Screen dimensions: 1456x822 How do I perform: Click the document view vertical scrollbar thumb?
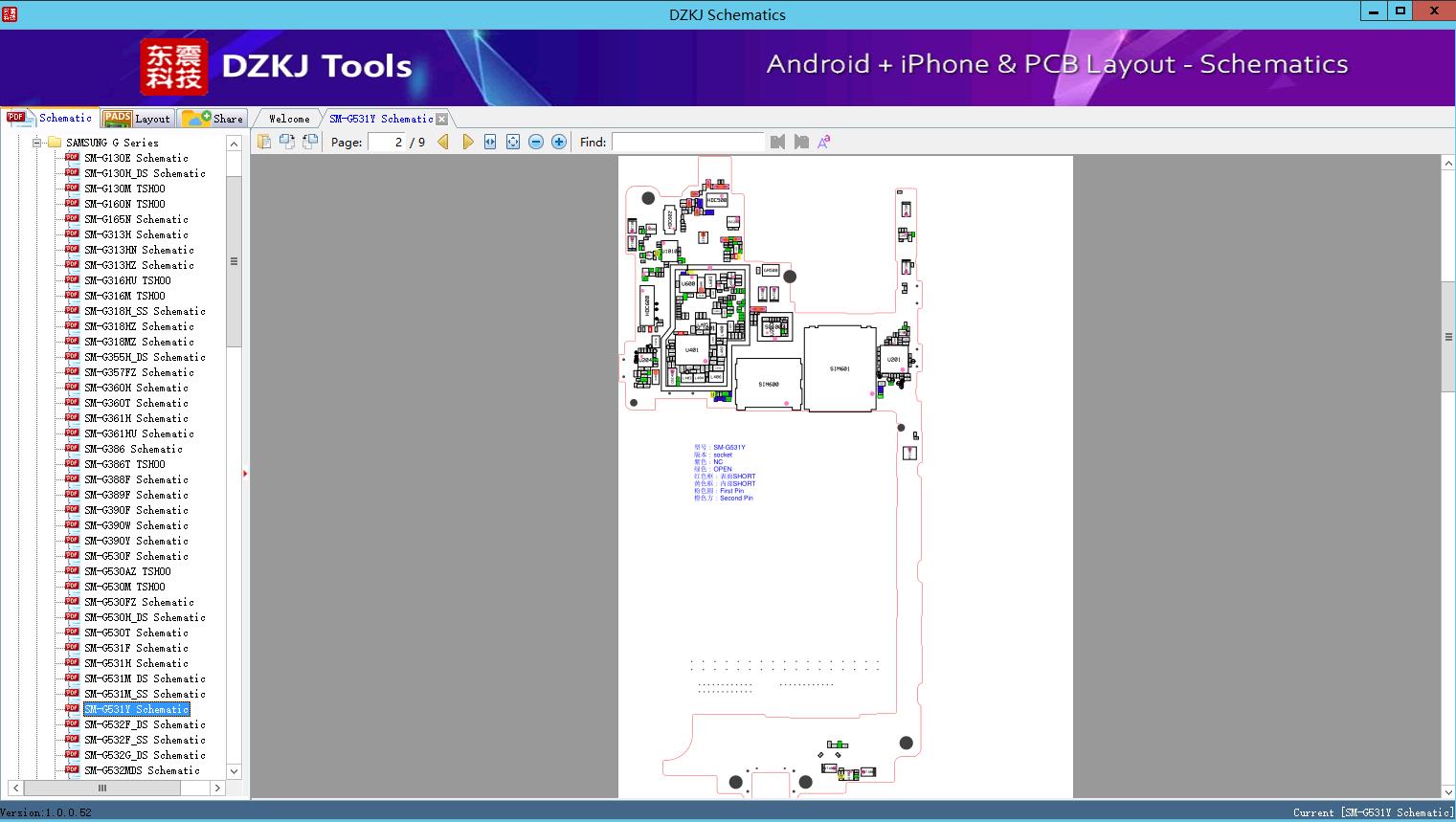click(x=1448, y=337)
